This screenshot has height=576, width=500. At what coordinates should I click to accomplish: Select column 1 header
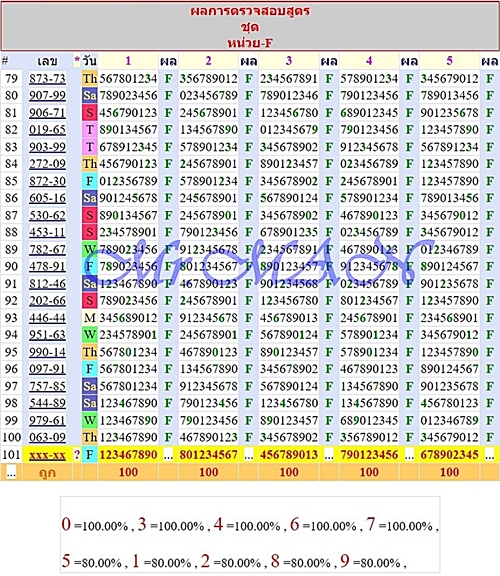pos(128,61)
